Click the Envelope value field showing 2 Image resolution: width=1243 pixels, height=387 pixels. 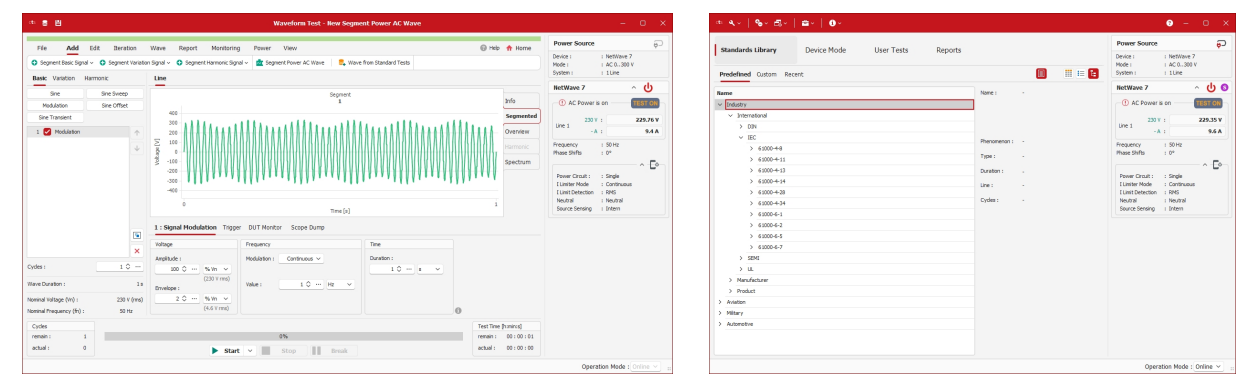click(178, 299)
